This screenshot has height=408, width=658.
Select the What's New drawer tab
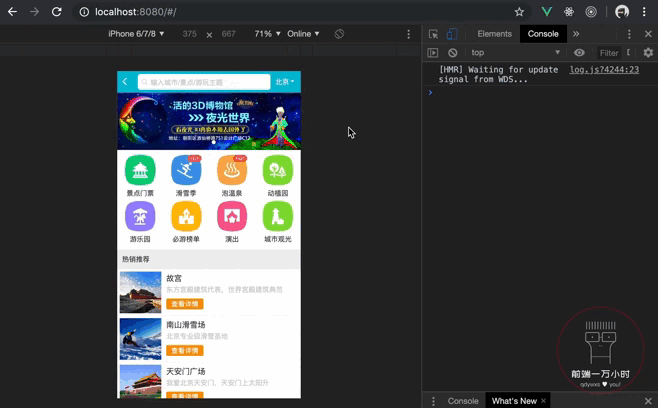click(514, 401)
